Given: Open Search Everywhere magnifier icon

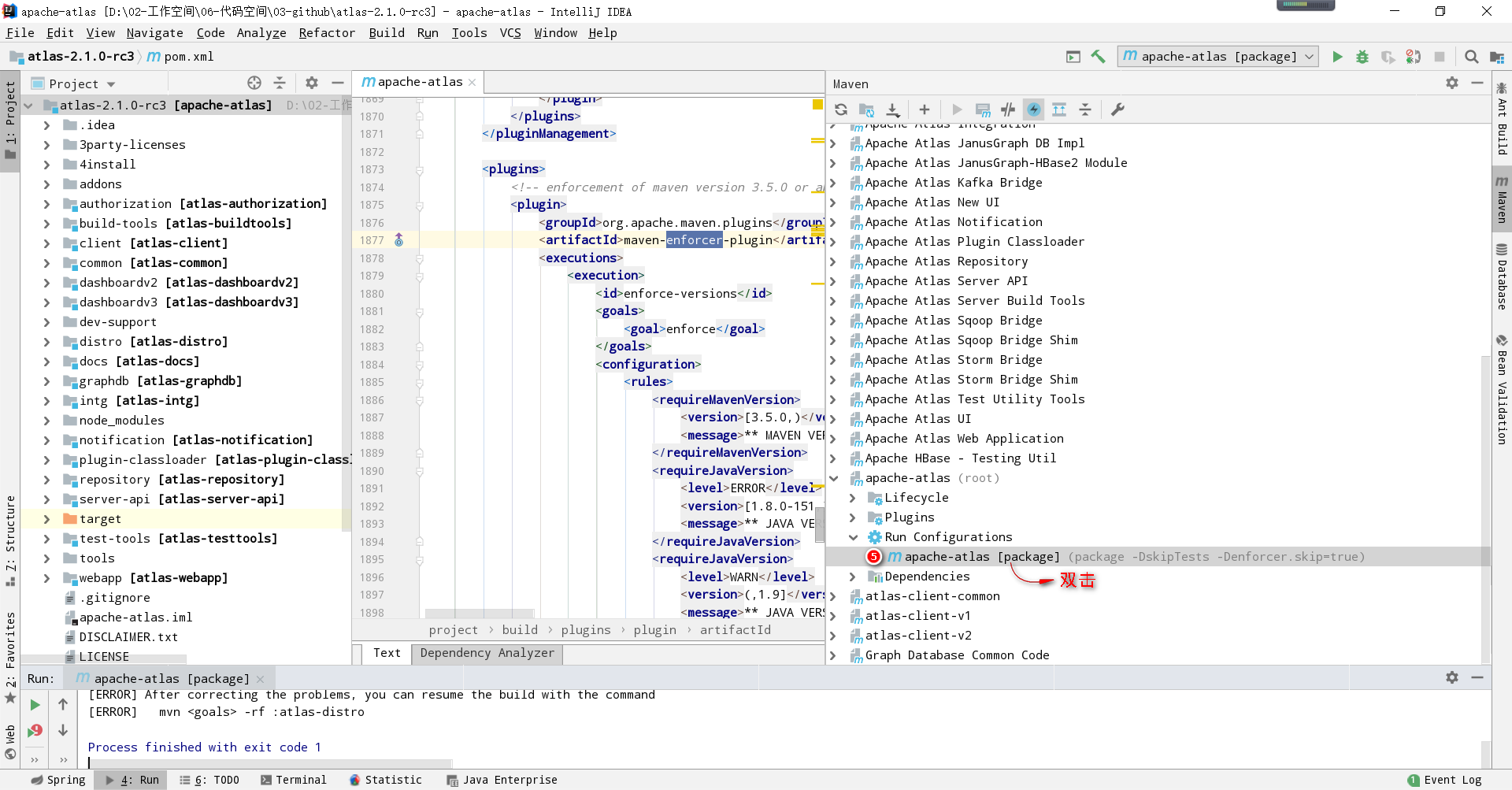Looking at the screenshot, I should coord(1471,57).
